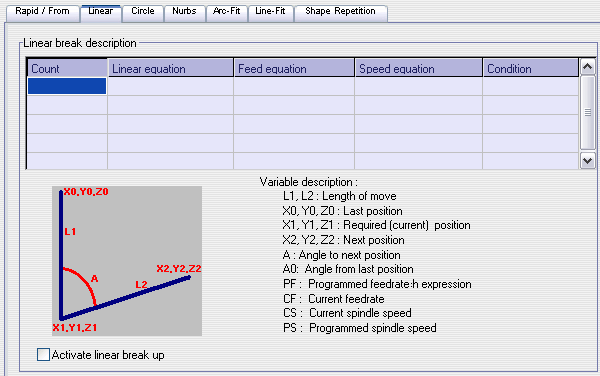Click 'CF : Current feedrate' text
600x376 pixels.
tap(334, 299)
